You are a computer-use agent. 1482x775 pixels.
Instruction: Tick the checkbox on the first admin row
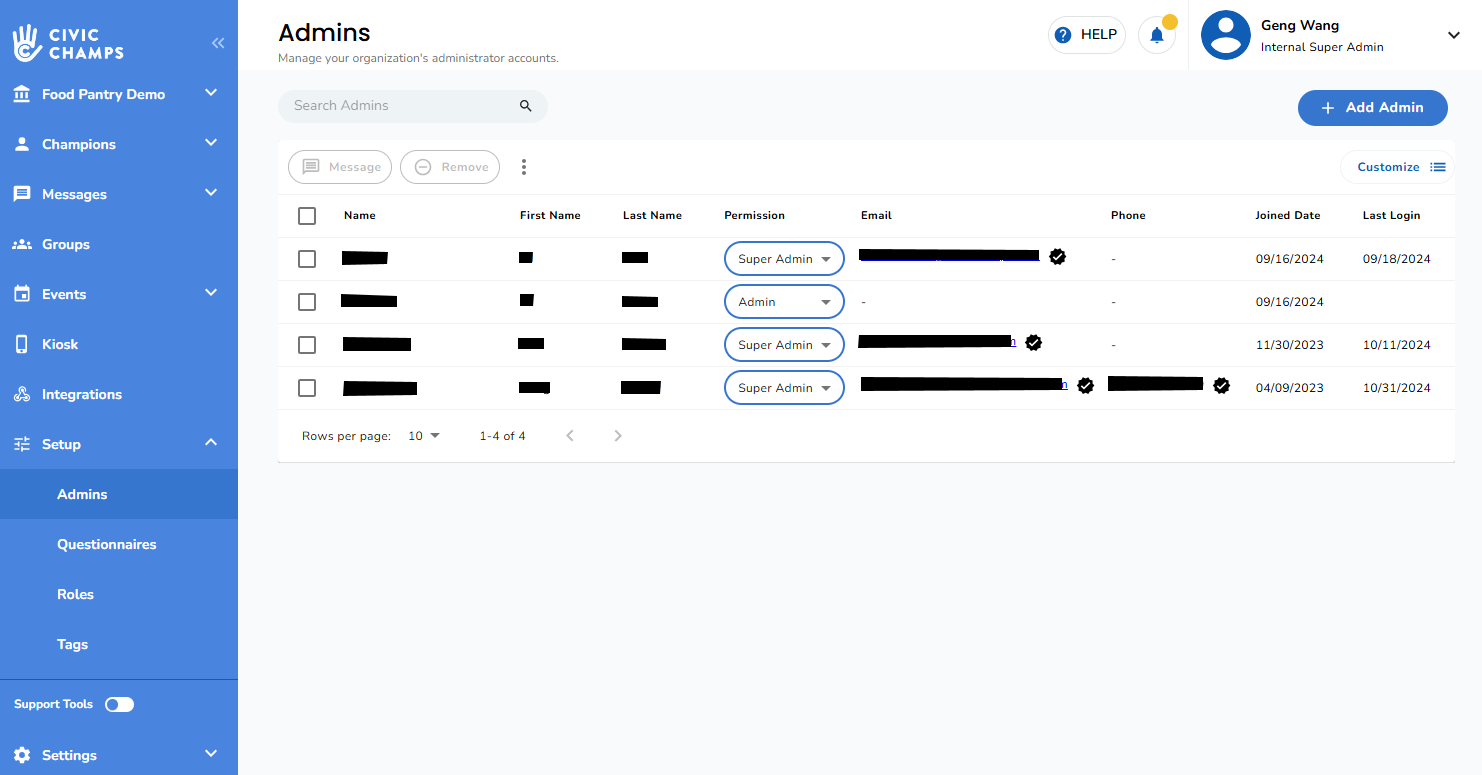click(x=307, y=258)
